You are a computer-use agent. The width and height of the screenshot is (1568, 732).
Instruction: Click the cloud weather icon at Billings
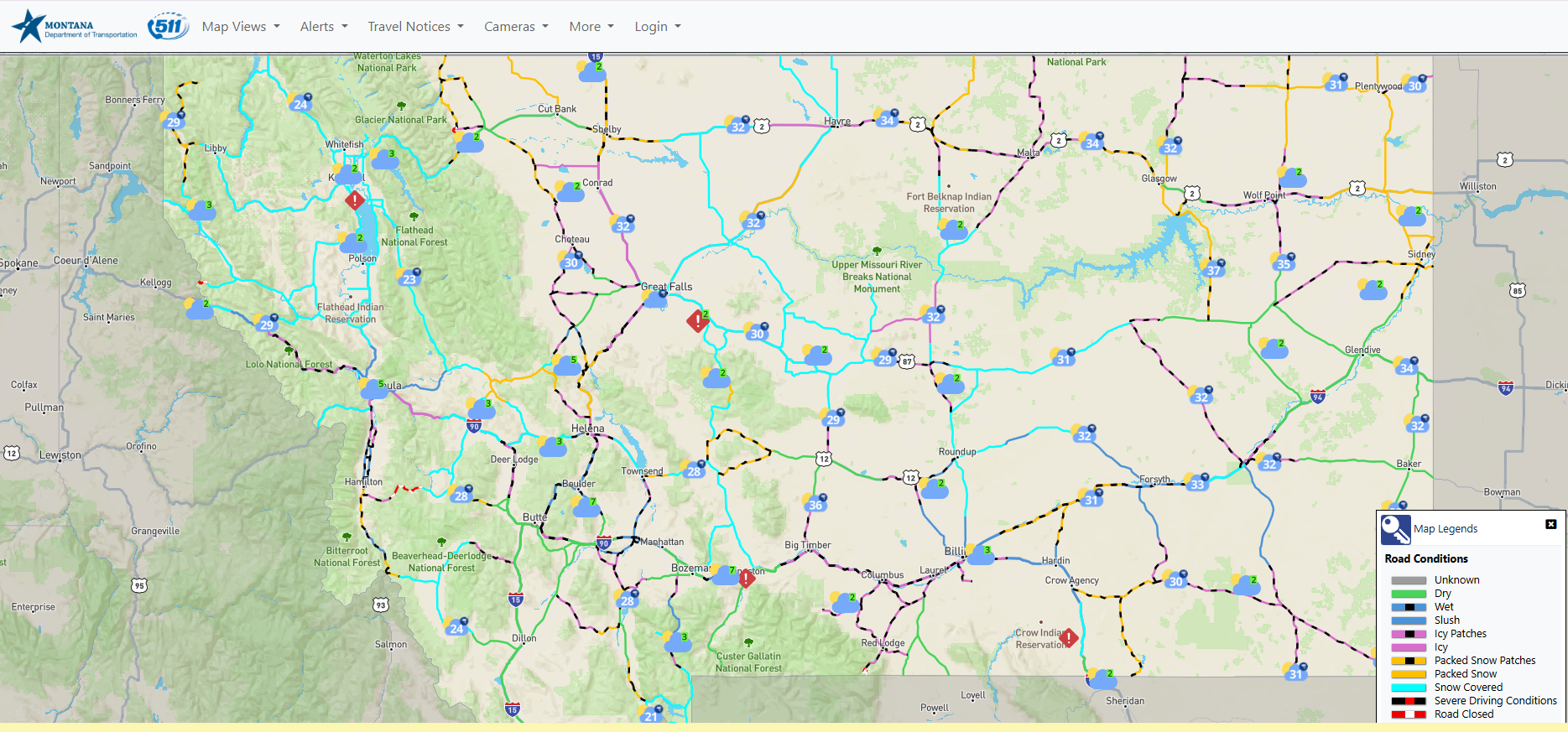click(979, 555)
